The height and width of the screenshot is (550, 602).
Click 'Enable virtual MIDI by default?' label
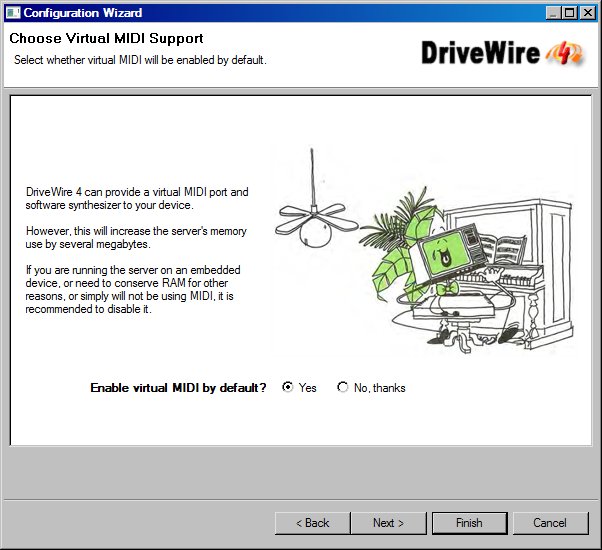(x=178, y=388)
